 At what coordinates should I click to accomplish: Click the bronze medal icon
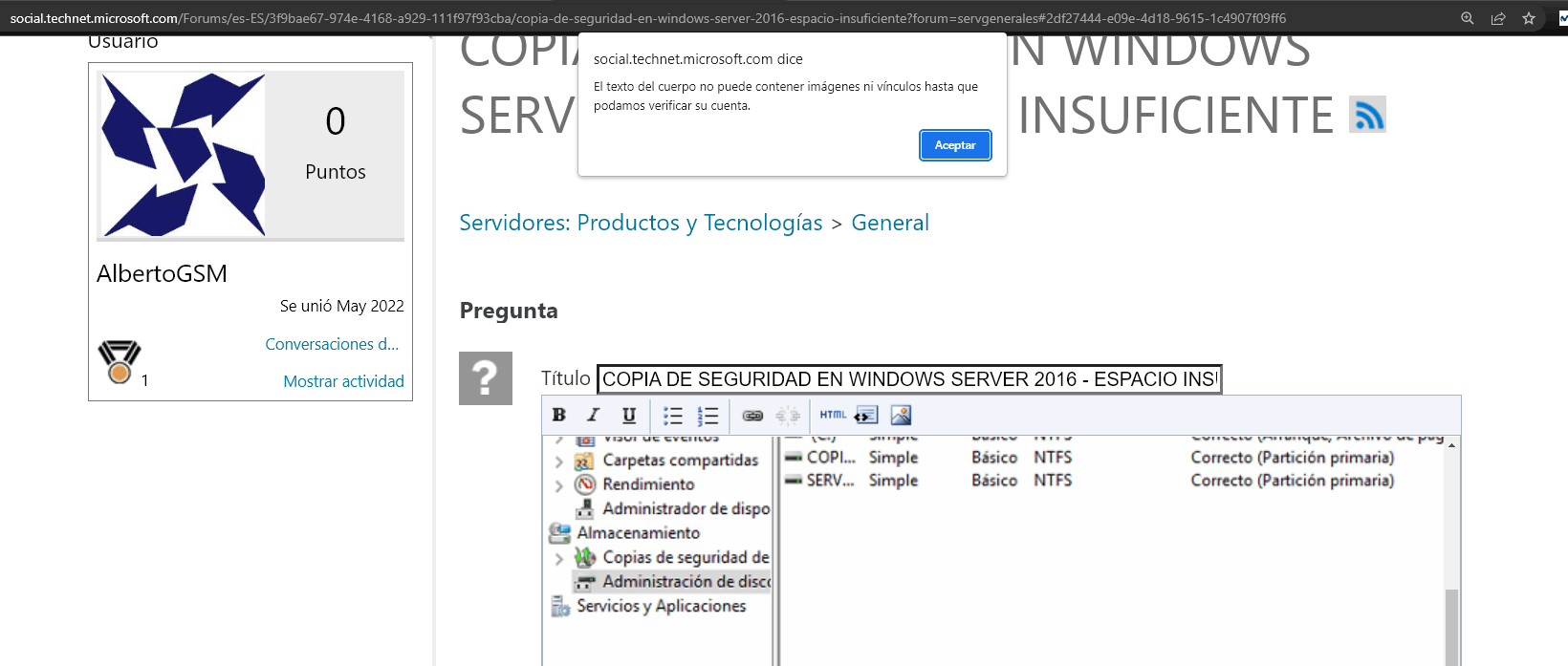(x=120, y=362)
